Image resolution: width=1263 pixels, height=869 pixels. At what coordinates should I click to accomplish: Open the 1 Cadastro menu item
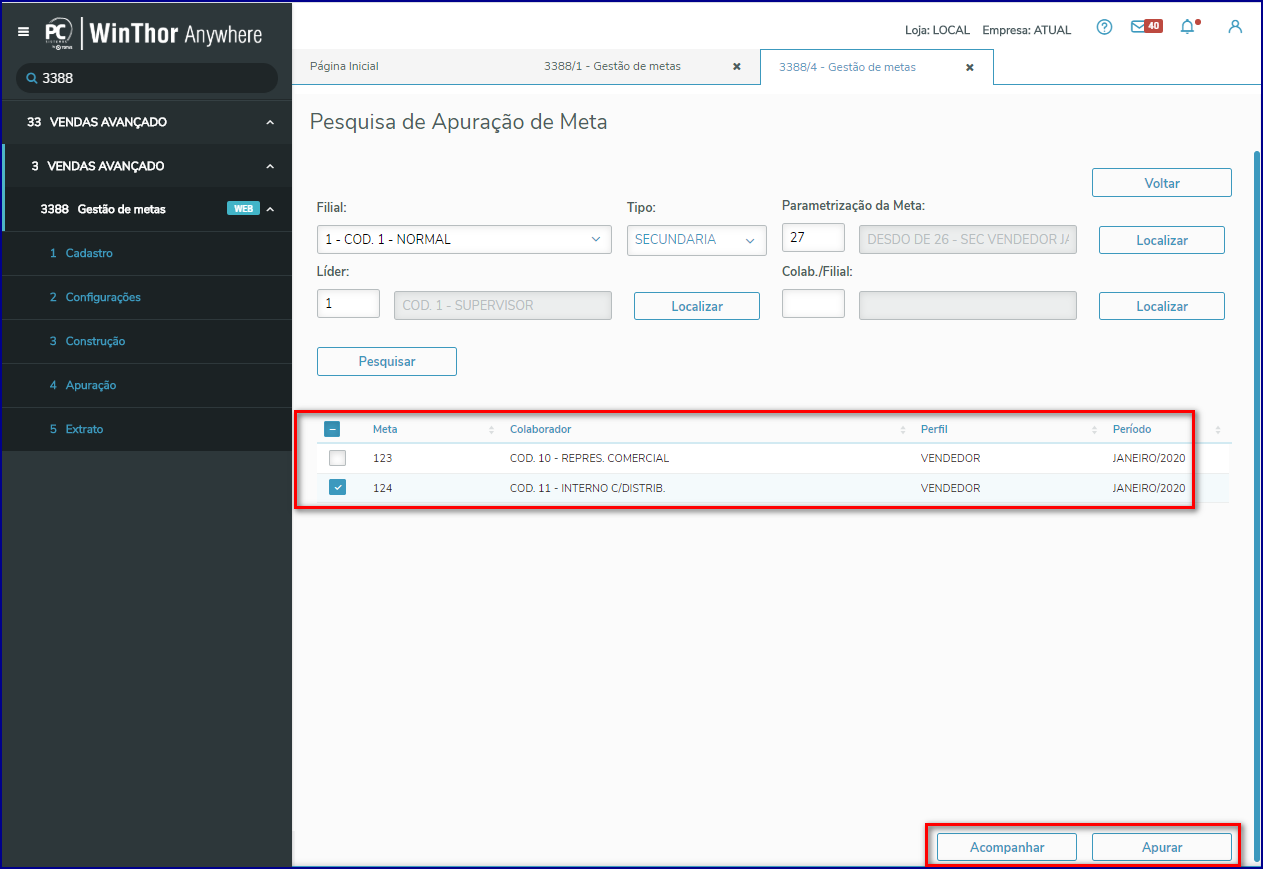(147, 253)
